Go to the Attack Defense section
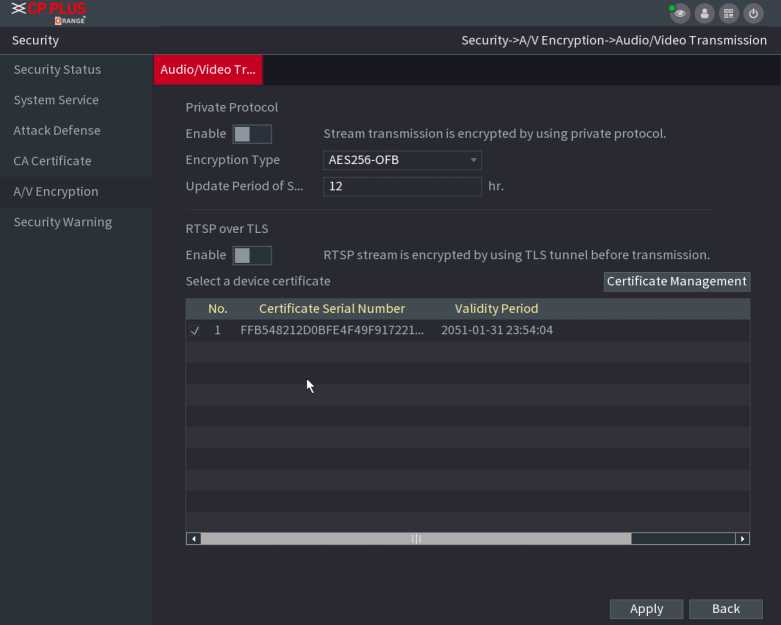This screenshot has height=625, width=781. (57, 131)
